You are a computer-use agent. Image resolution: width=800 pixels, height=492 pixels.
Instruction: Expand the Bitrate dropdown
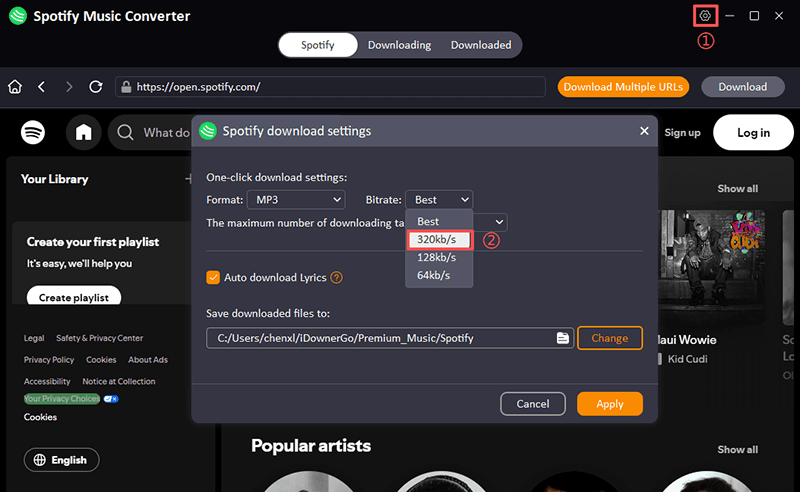click(x=439, y=200)
